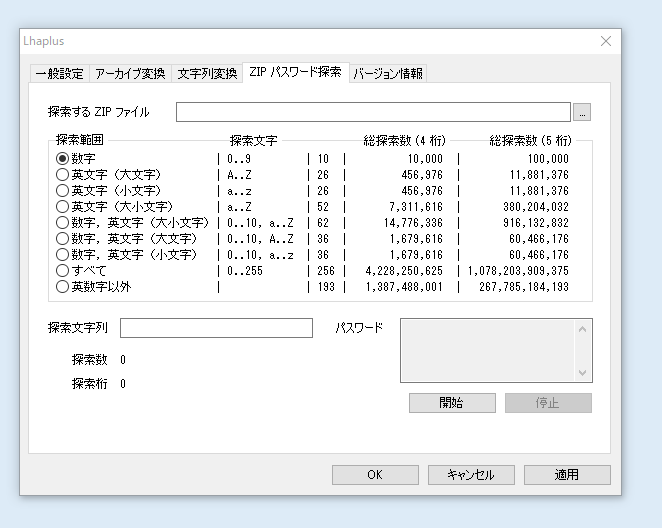Image resolution: width=662 pixels, height=528 pixels.
Task: Click the value 267,785,184,193
Action: (524, 287)
